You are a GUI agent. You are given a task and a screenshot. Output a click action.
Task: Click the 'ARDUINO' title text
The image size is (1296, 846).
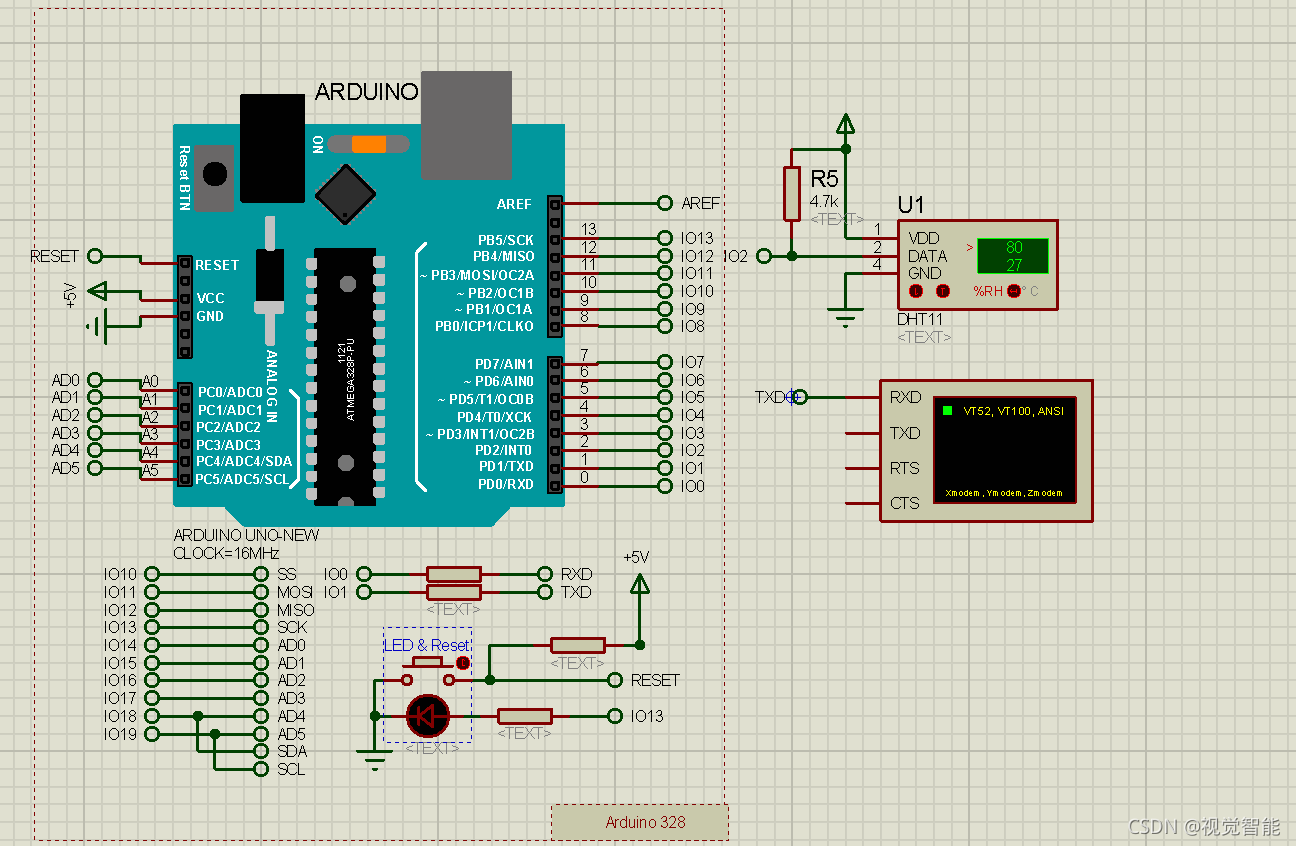coord(366,92)
